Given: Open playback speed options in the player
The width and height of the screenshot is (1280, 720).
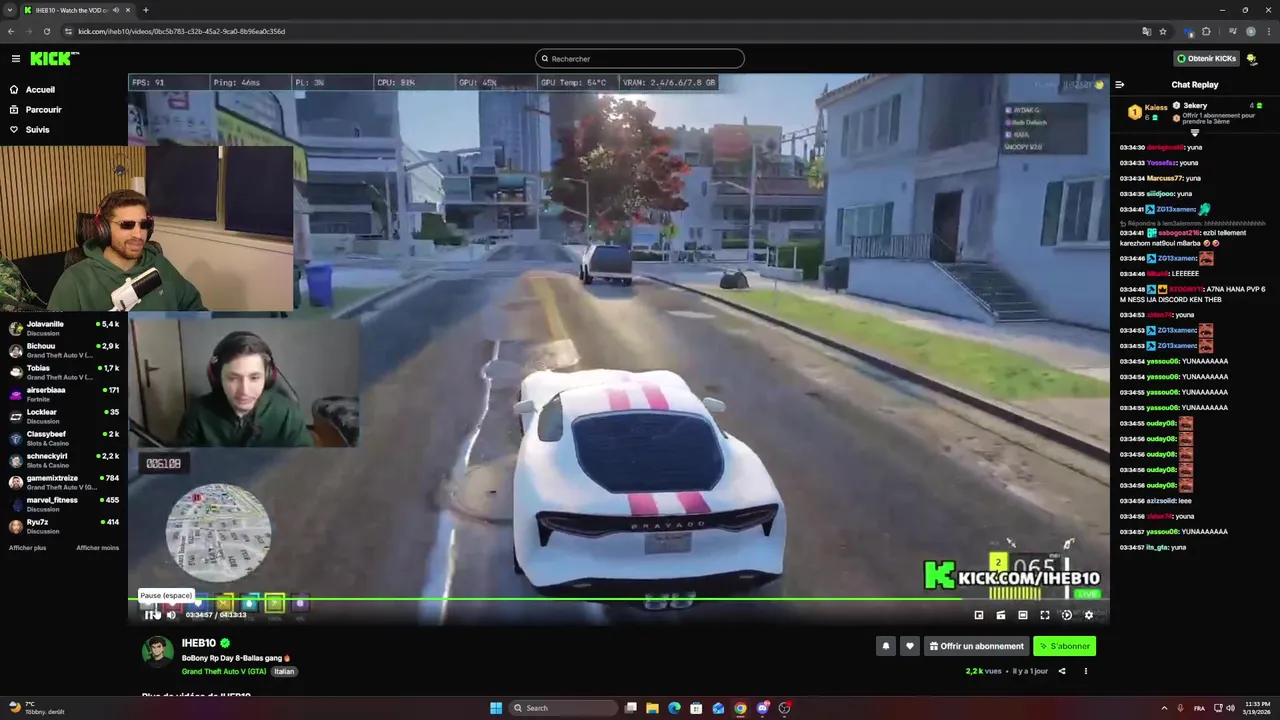Looking at the screenshot, I should click(1066, 615).
